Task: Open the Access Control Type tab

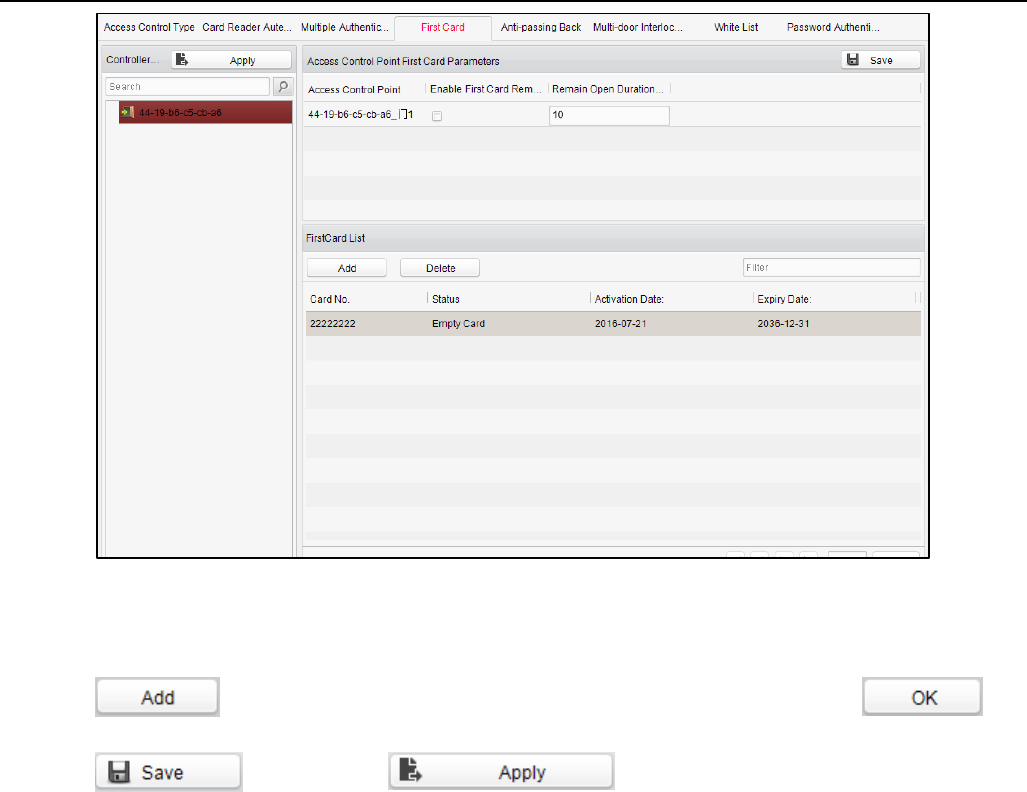Action: pyautogui.click(x=149, y=28)
